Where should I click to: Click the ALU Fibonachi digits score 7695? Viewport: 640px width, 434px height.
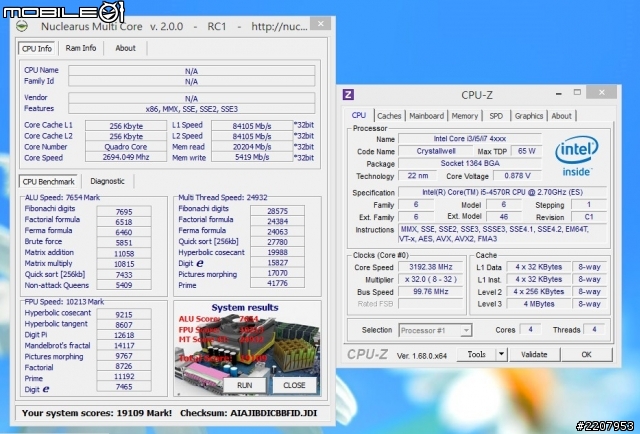pos(124,211)
